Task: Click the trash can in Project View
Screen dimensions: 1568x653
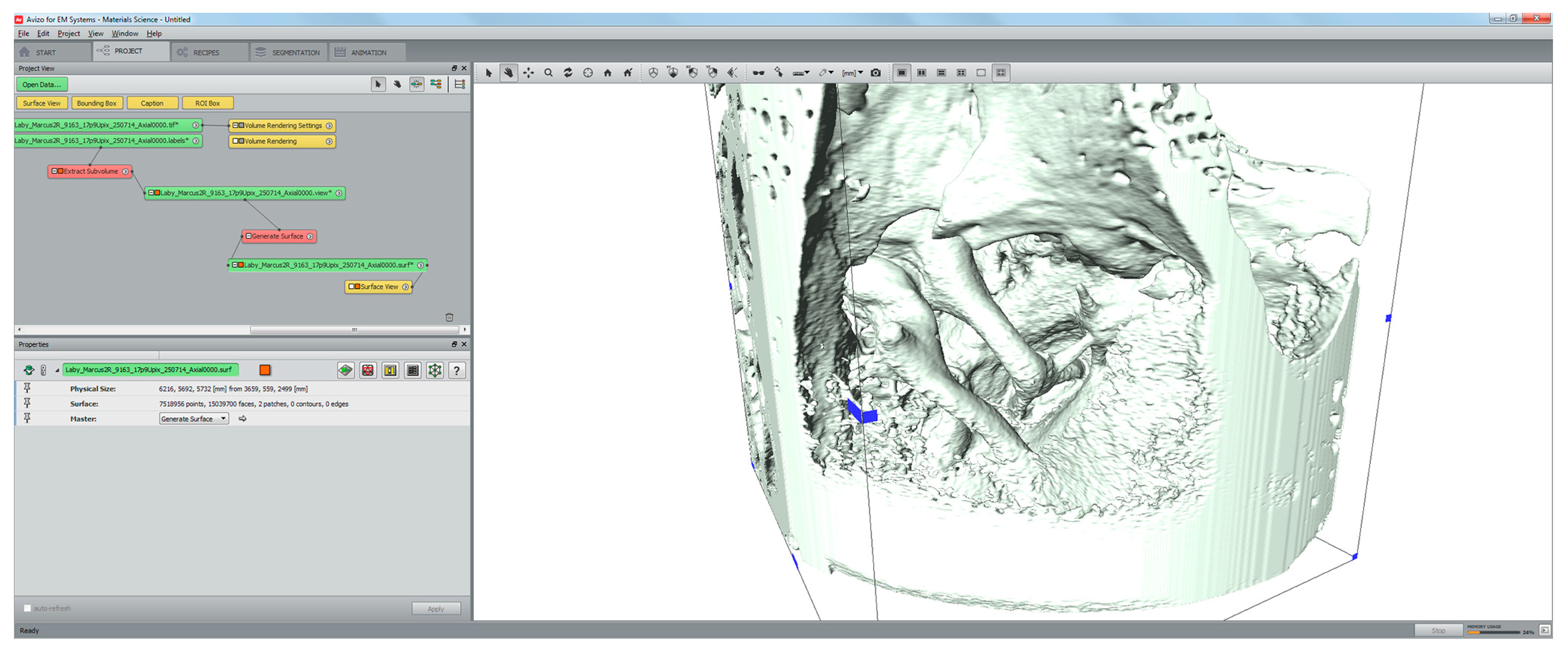Action: click(x=449, y=317)
